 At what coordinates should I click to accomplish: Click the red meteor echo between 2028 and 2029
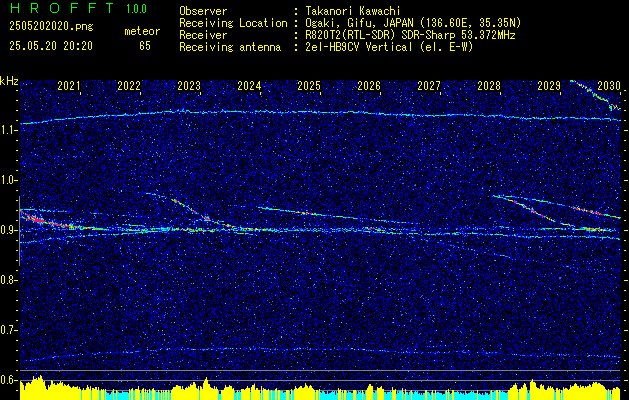click(534, 210)
